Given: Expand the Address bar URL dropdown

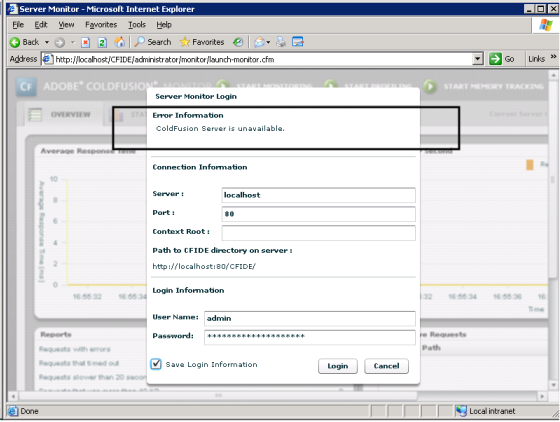Looking at the screenshot, I should [x=478, y=59].
